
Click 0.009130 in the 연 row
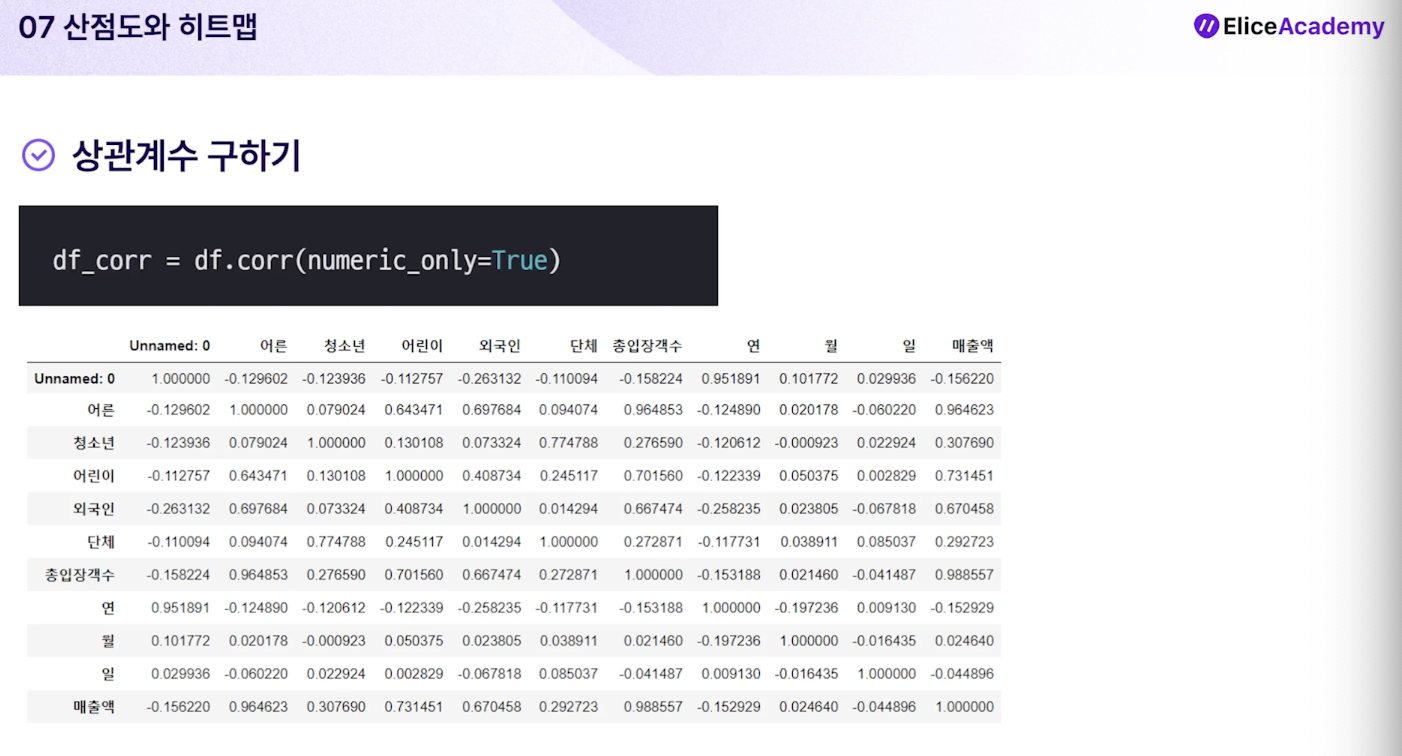(x=887, y=608)
